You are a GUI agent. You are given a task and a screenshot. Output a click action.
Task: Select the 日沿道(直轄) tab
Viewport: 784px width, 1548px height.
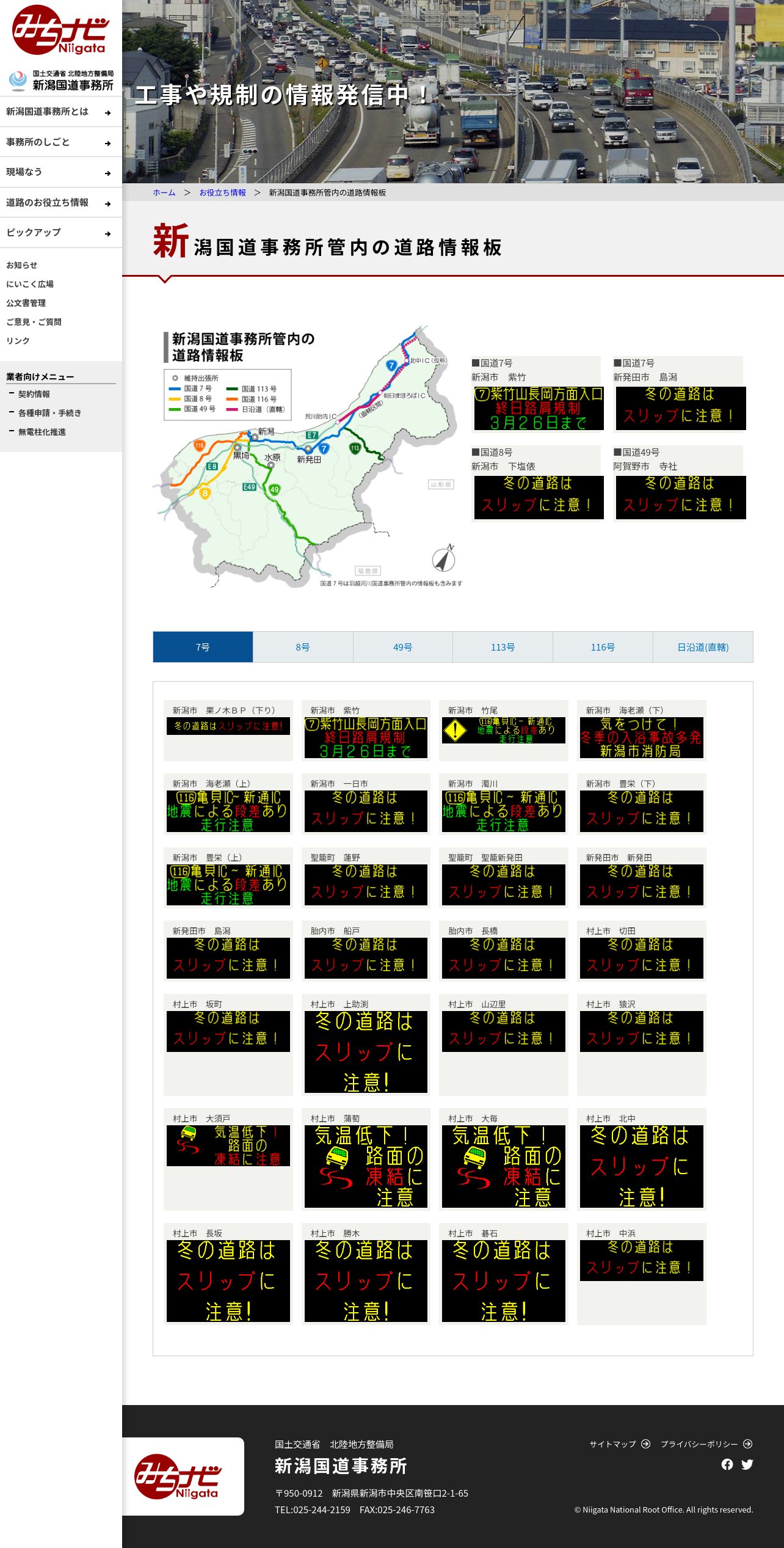(x=703, y=647)
